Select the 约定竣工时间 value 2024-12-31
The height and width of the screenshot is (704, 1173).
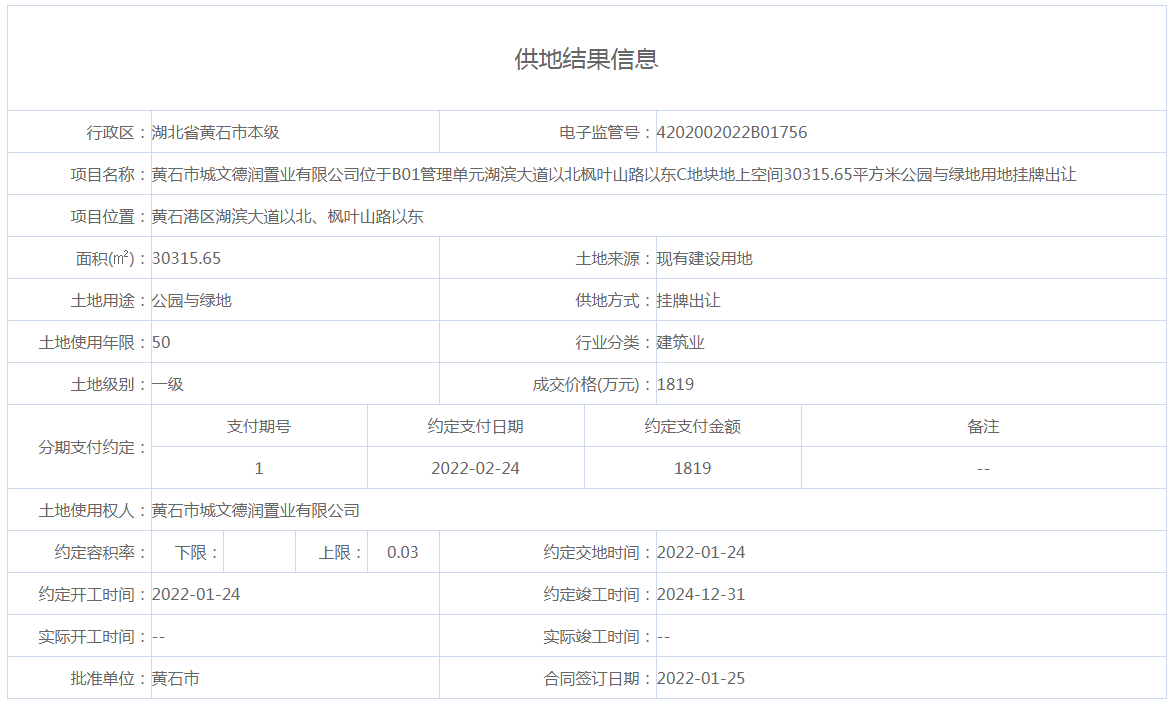(701, 594)
